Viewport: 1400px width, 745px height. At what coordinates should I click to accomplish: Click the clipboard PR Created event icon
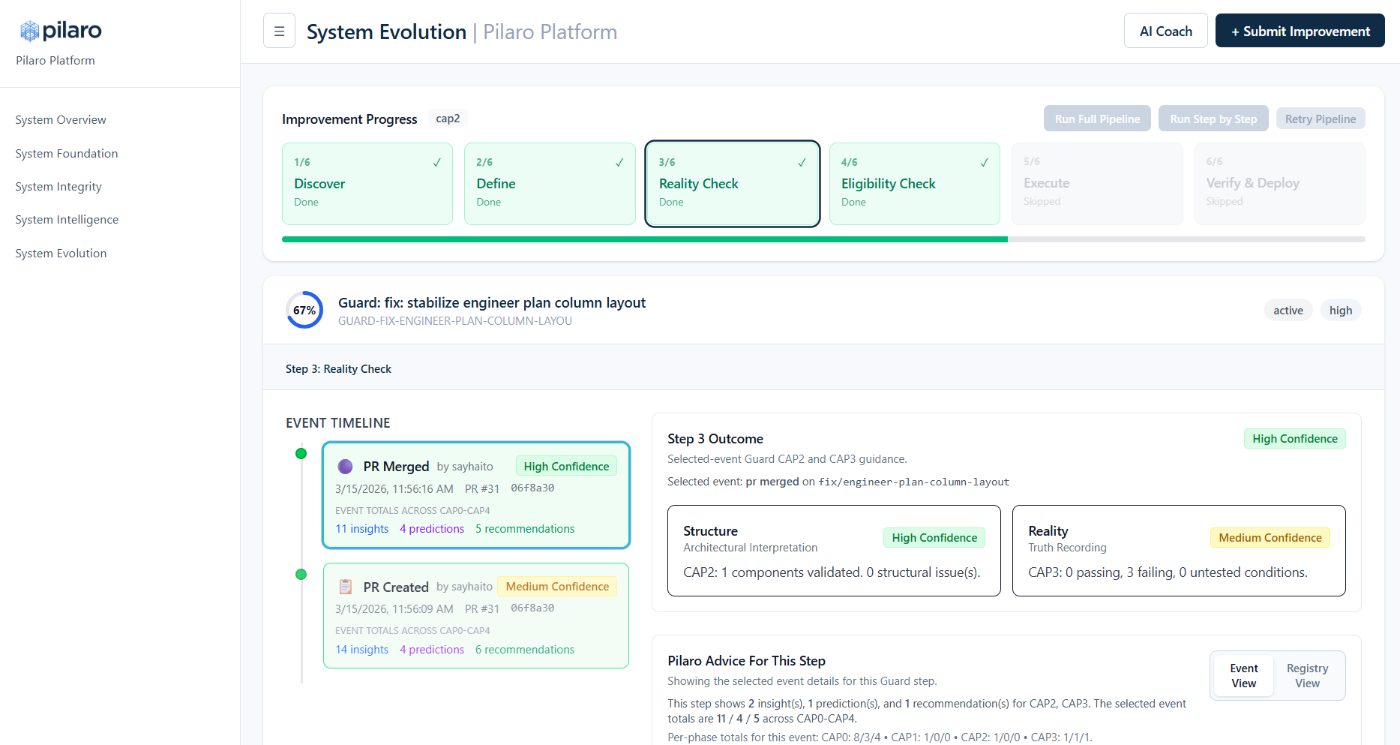pyautogui.click(x=345, y=587)
